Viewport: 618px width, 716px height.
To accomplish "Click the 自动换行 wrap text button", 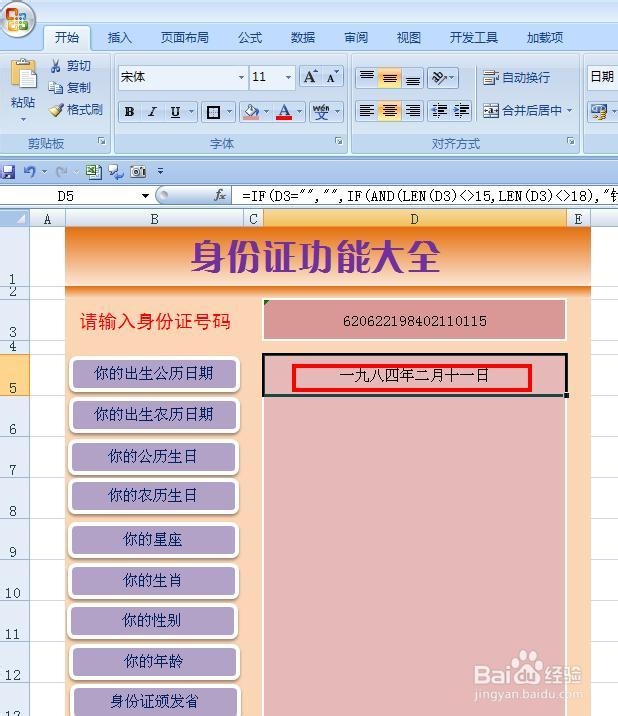I will tap(516, 78).
